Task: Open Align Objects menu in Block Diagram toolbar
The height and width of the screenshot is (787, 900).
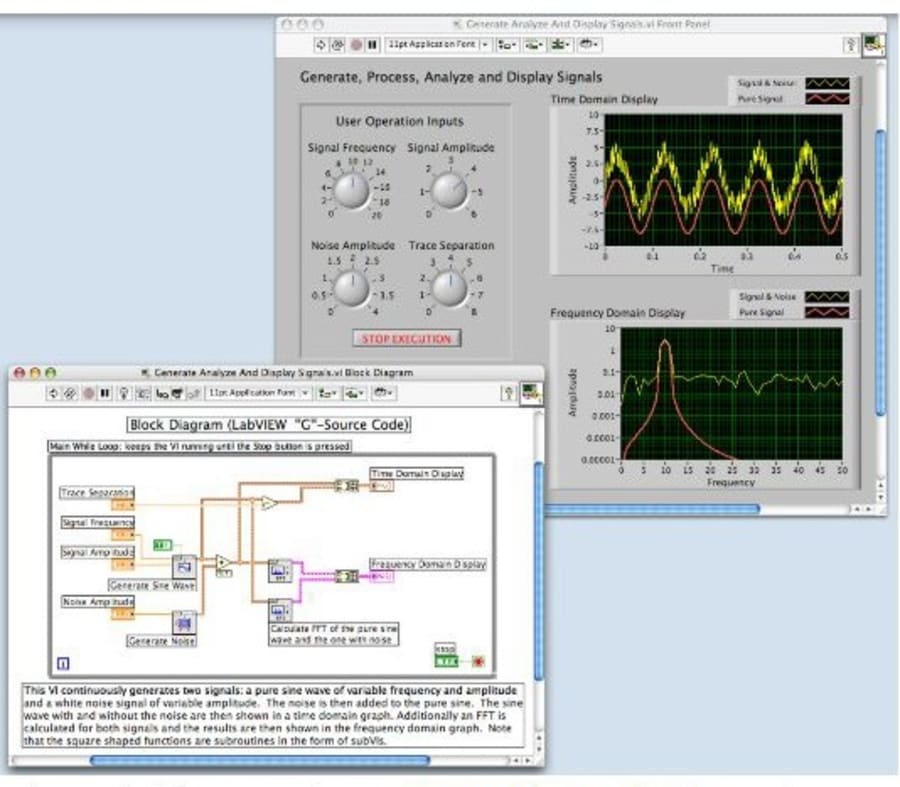Action: pos(328,393)
